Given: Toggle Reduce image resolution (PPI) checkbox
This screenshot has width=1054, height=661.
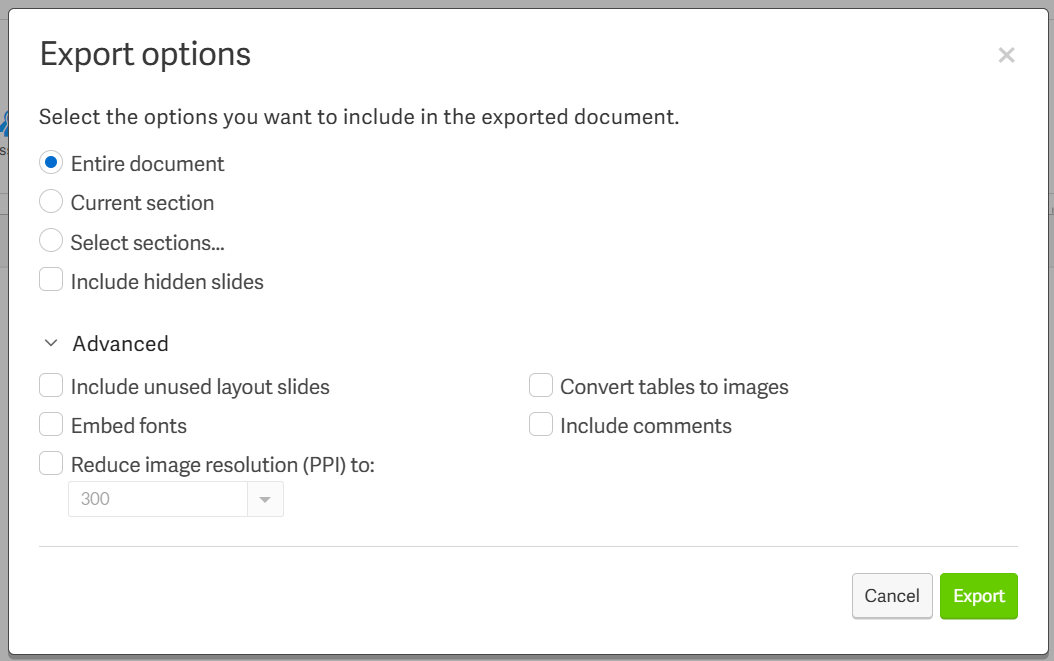Looking at the screenshot, I should pyautogui.click(x=51, y=464).
